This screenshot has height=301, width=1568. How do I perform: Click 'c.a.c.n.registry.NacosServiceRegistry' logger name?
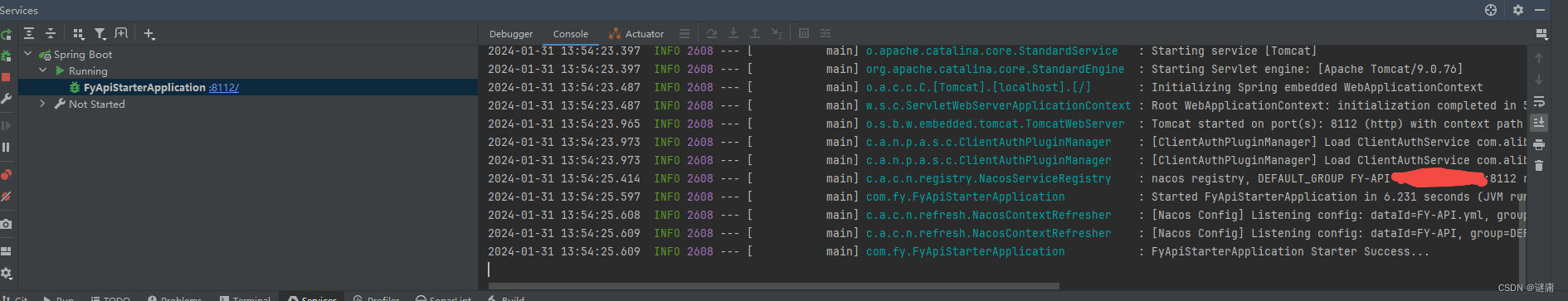tap(988, 178)
